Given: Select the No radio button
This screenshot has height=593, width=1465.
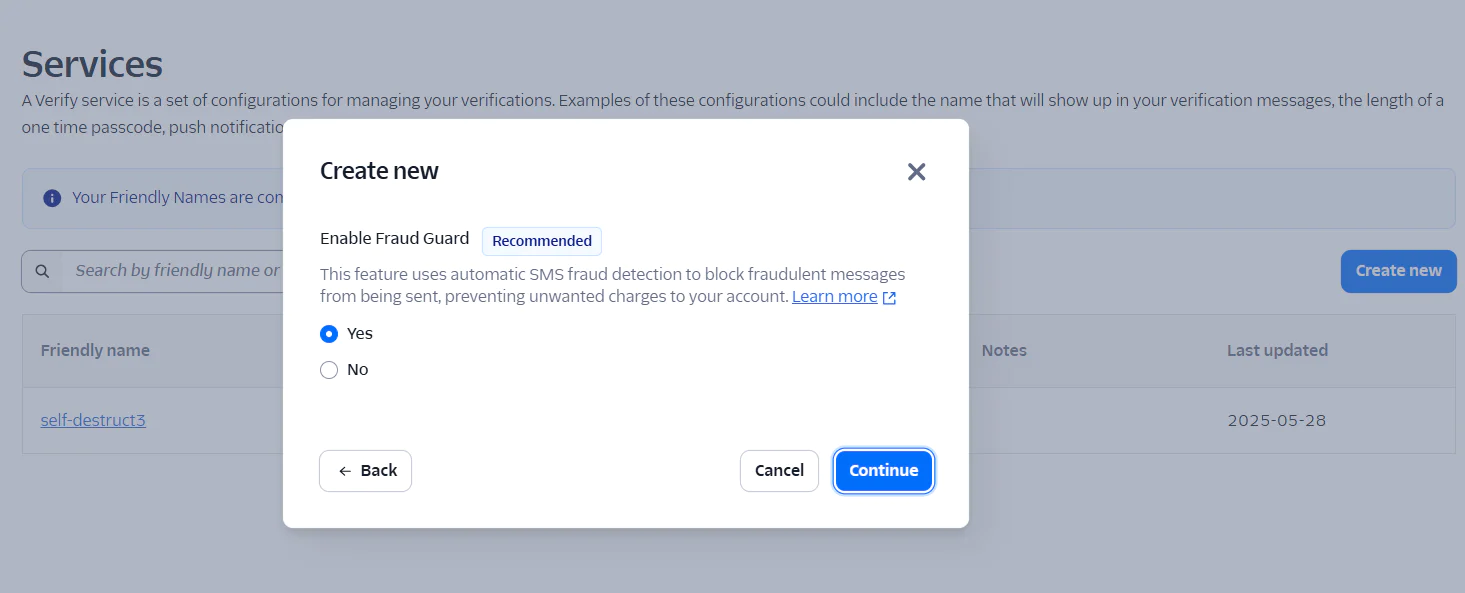Looking at the screenshot, I should pyautogui.click(x=329, y=369).
